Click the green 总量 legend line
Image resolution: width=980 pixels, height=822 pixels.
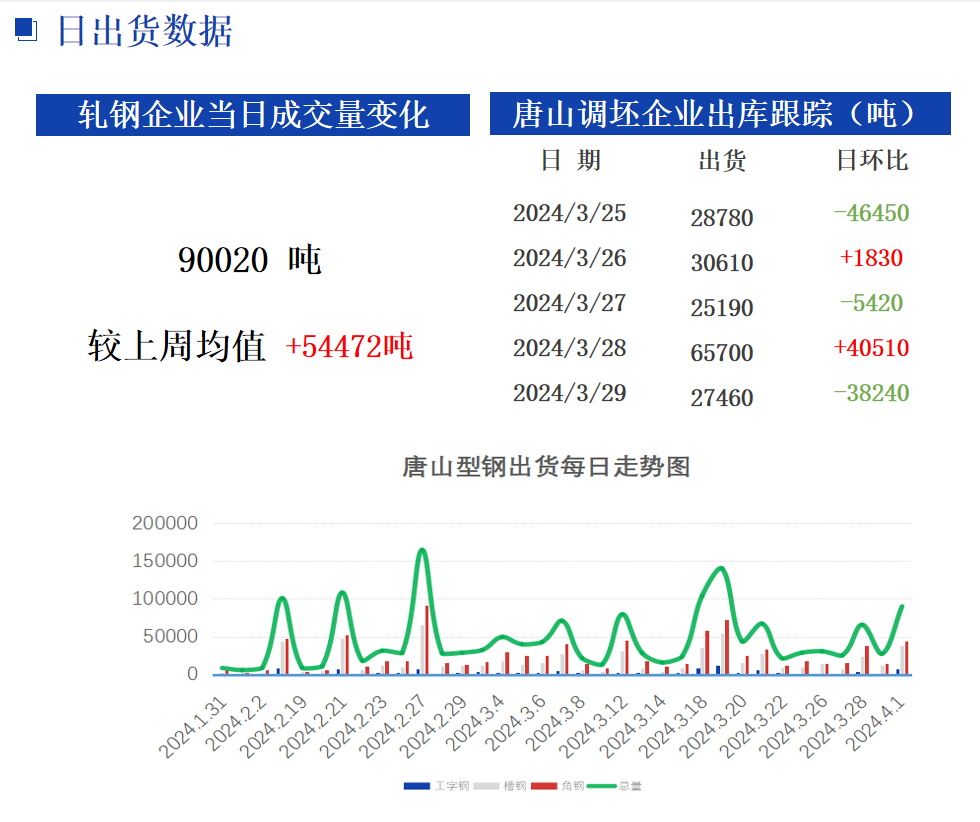pos(602,786)
